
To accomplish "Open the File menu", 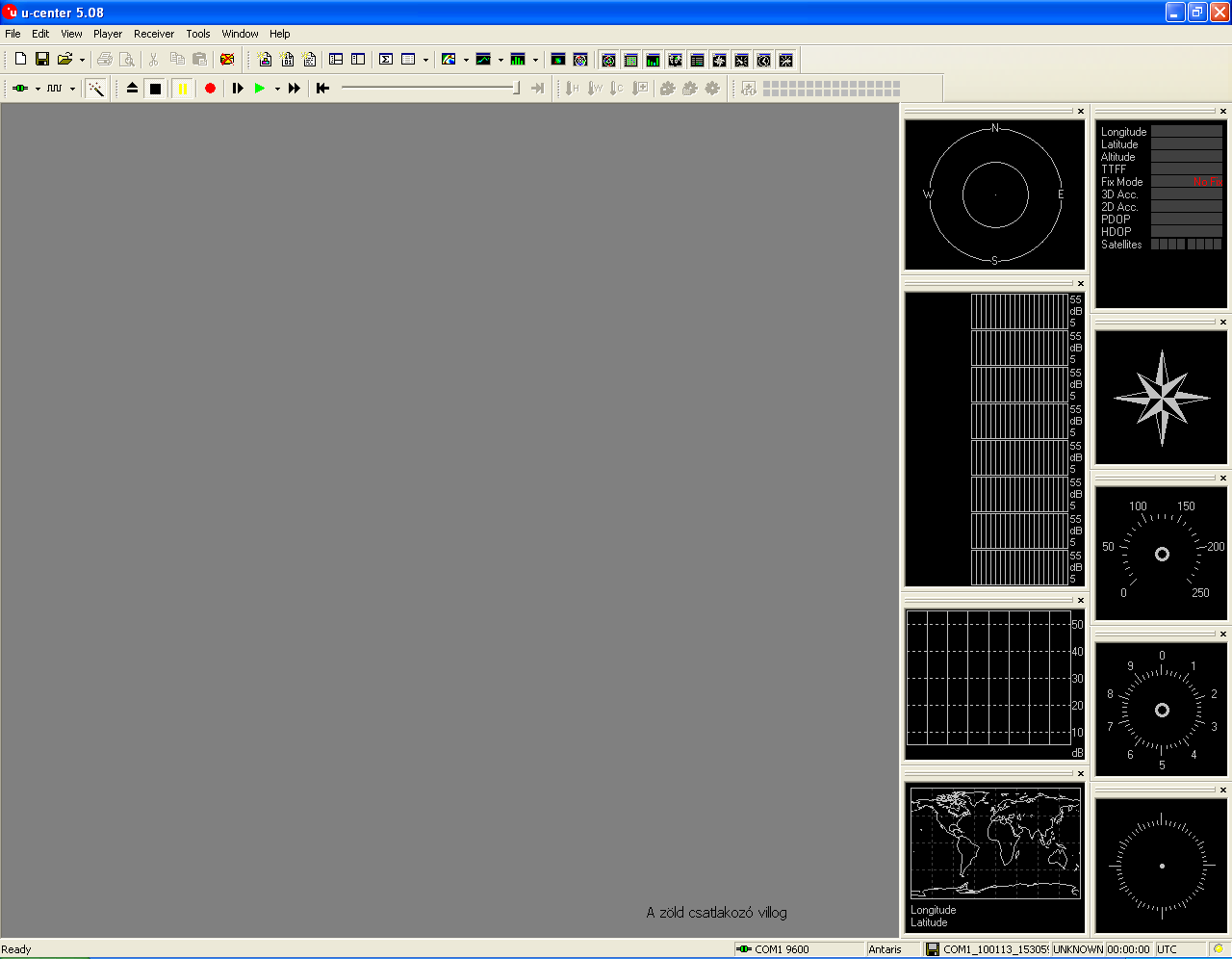I will pos(13,34).
